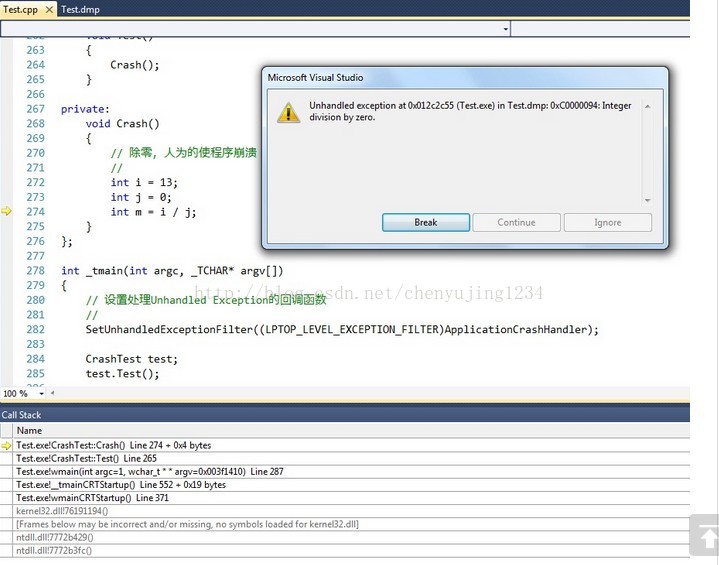719x565 pixels.
Task: Click the Ignore button
Action: click(608, 222)
